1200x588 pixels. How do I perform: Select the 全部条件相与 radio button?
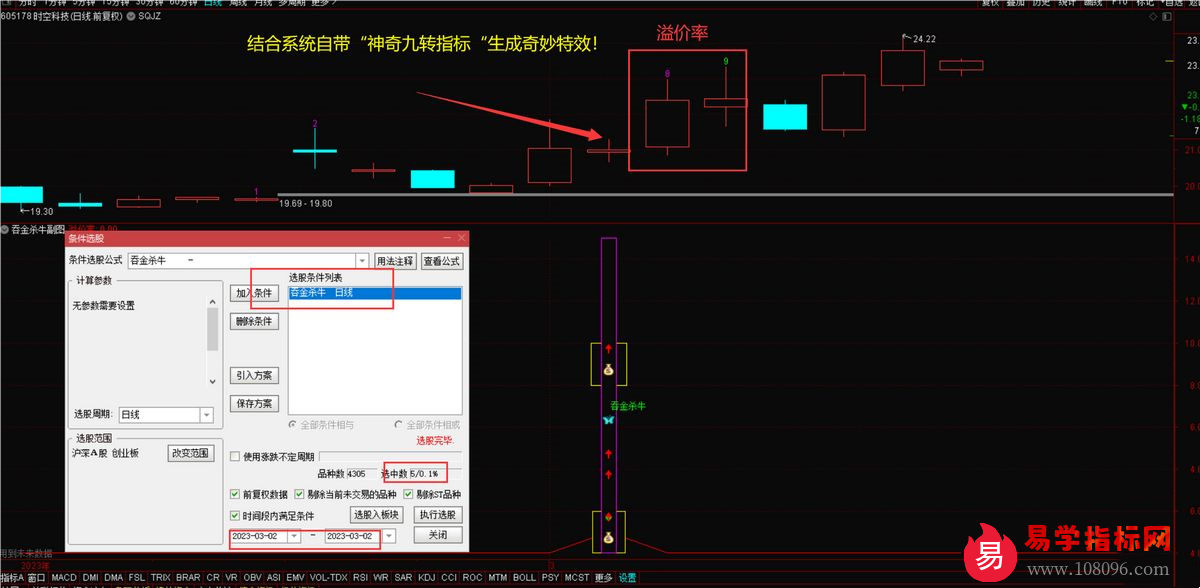293,425
